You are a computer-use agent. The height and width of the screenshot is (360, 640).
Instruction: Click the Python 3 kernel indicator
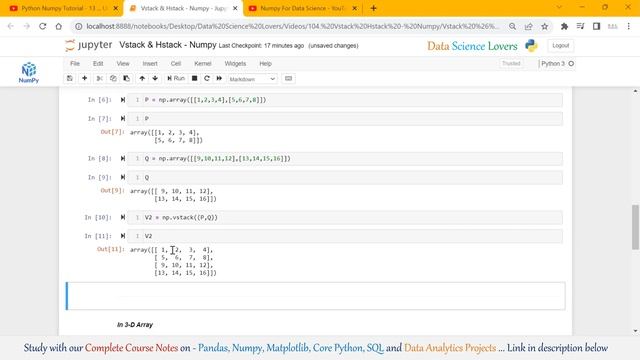557,64
